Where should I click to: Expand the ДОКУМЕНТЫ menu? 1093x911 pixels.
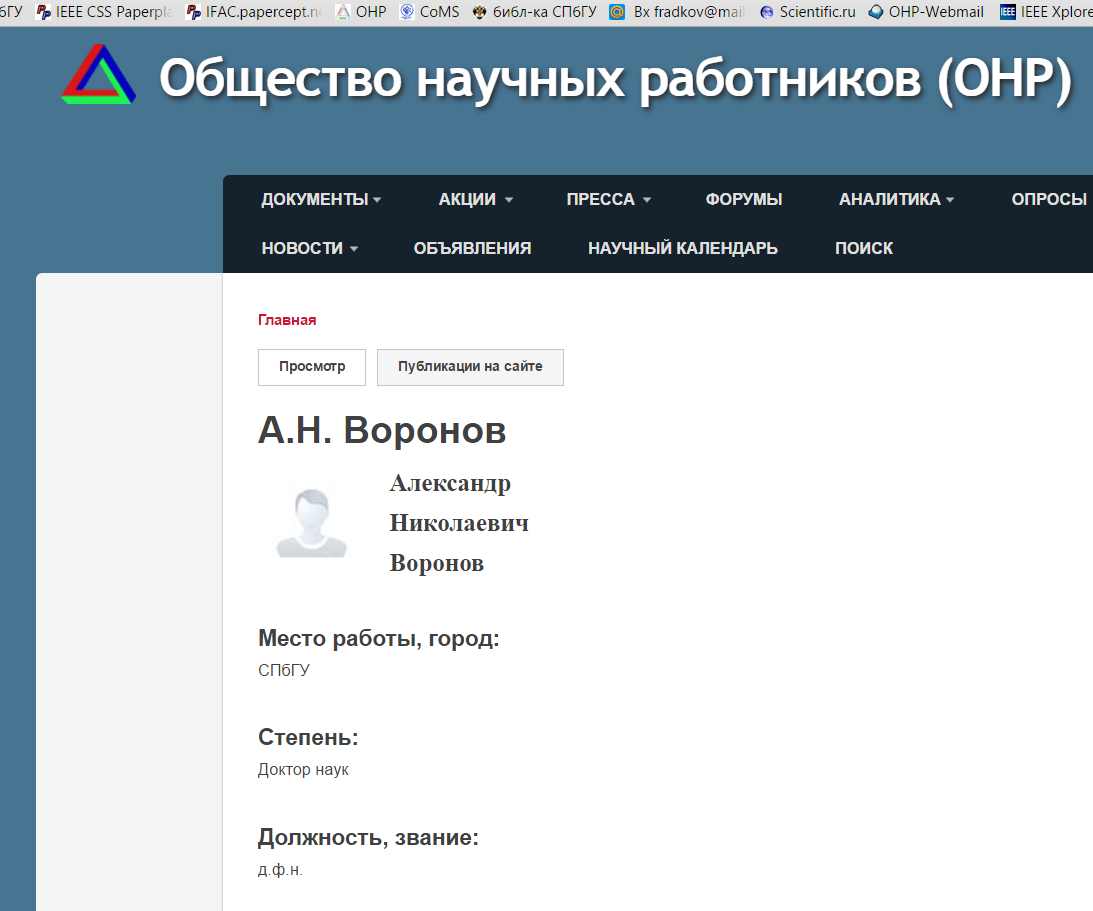[x=321, y=199]
